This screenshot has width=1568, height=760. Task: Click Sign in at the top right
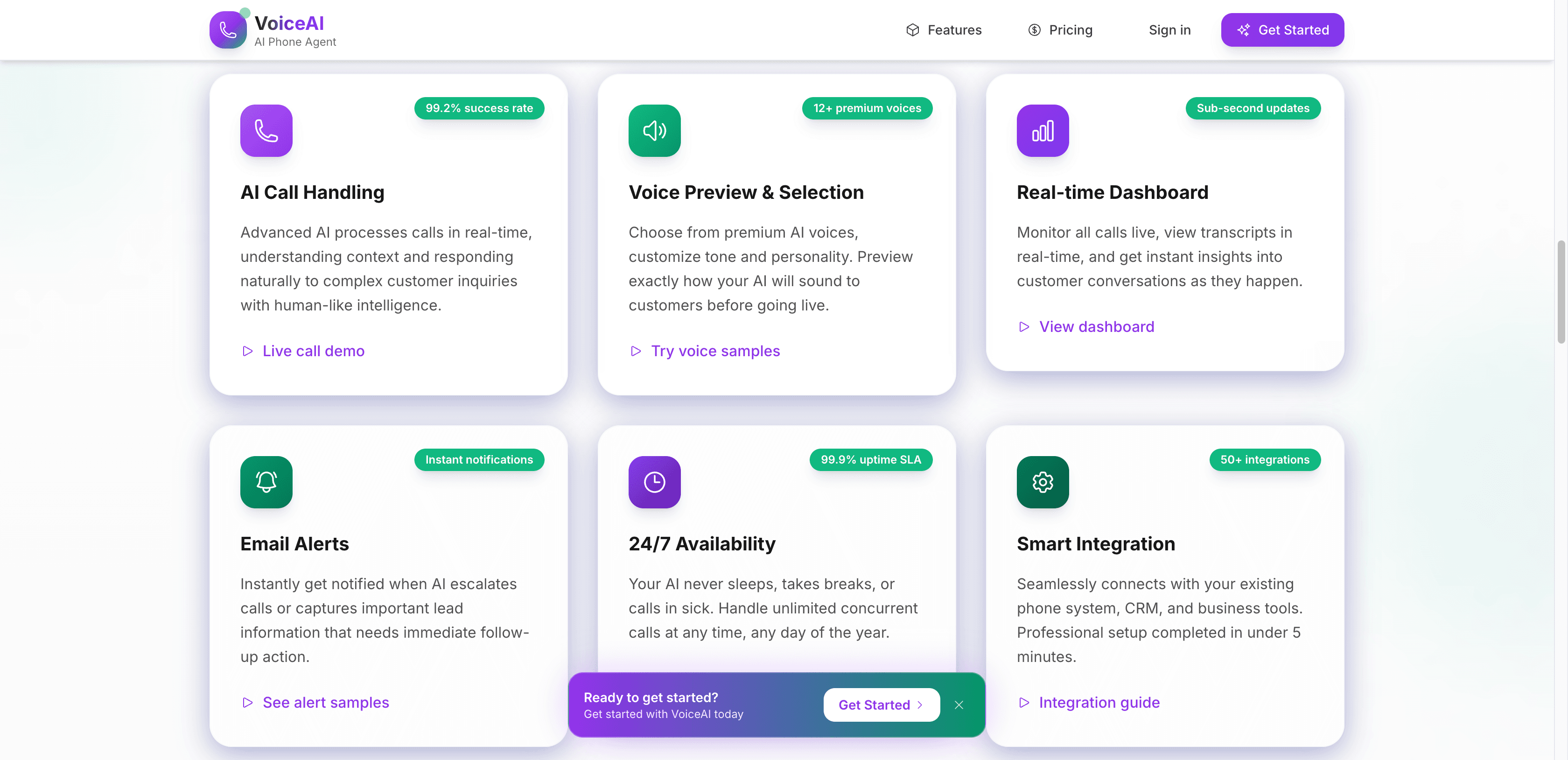(1169, 29)
